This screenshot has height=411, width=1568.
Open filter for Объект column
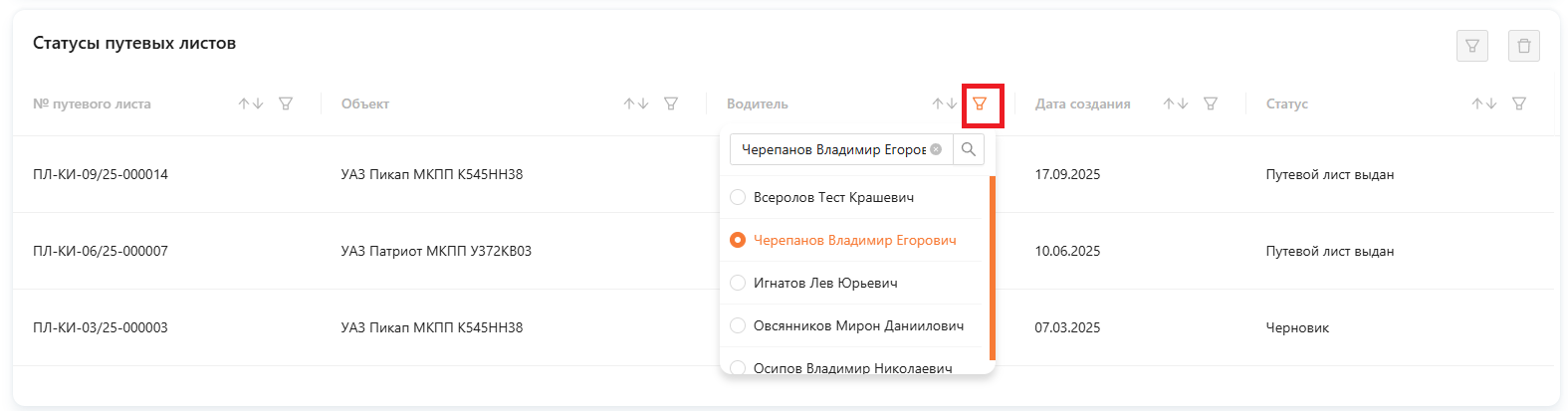tap(671, 103)
